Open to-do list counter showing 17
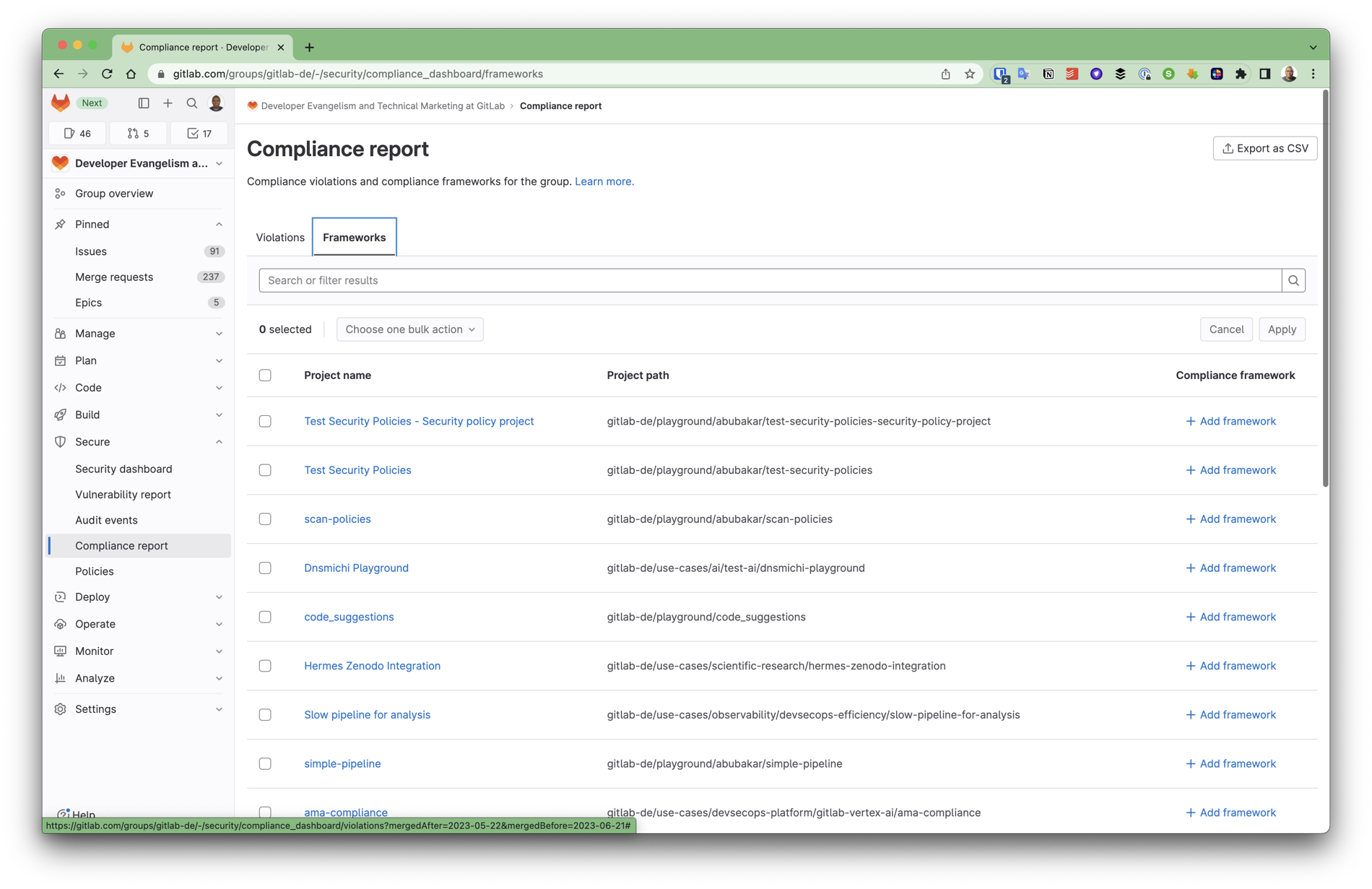Image resolution: width=1372 pixels, height=889 pixels. (199, 134)
